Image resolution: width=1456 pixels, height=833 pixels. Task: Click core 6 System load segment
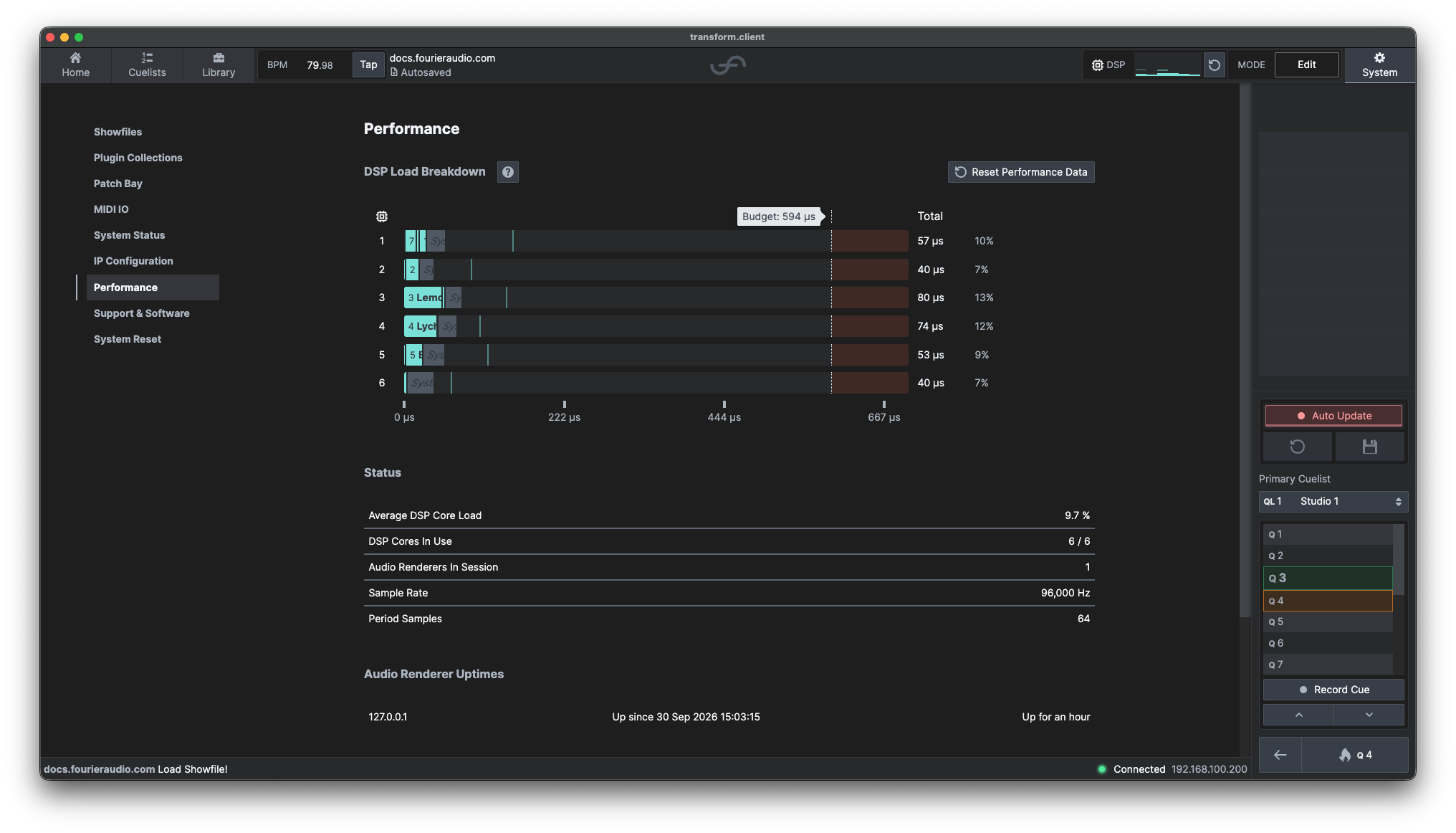pyautogui.click(x=421, y=383)
